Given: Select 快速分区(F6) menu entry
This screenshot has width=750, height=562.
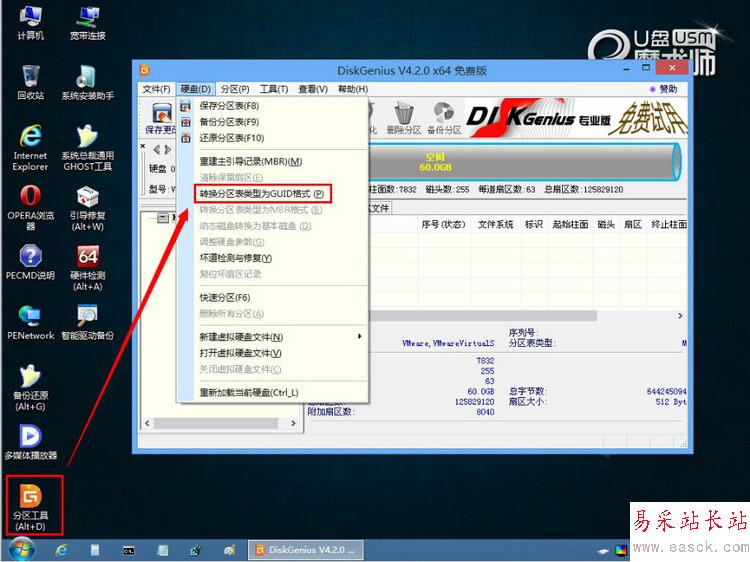Looking at the screenshot, I should [225, 298].
